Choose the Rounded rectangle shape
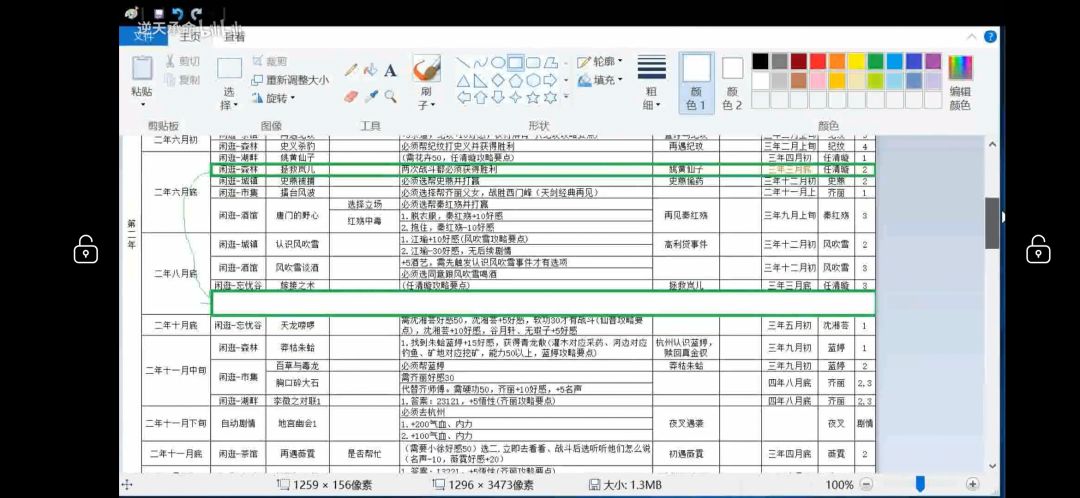The width and height of the screenshot is (1080, 498). pyautogui.click(x=532, y=63)
